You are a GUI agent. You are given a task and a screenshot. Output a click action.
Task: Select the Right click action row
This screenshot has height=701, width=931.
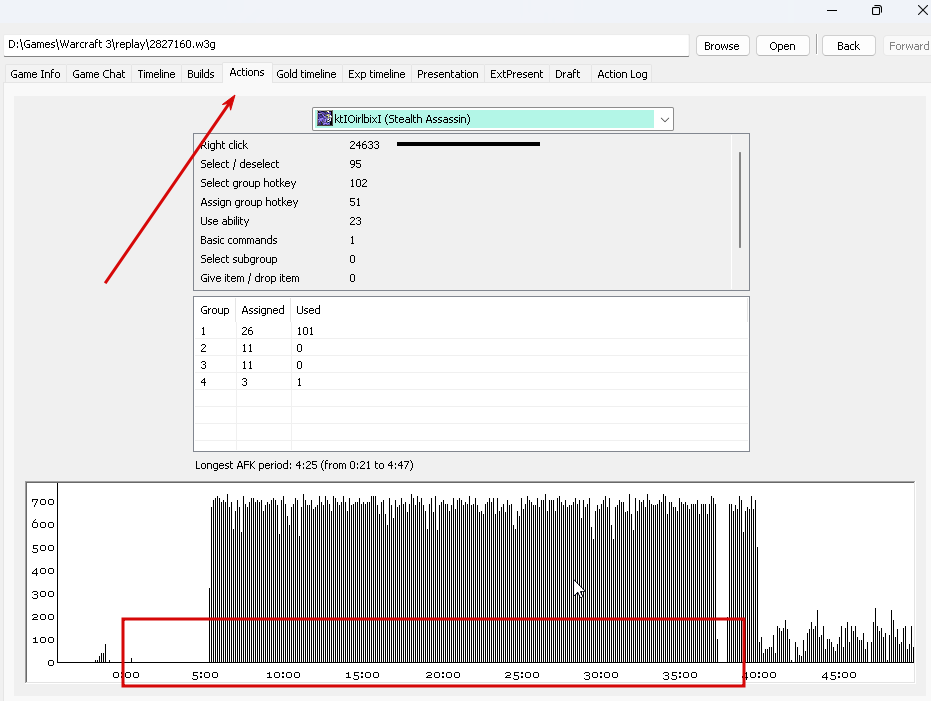[463, 145]
